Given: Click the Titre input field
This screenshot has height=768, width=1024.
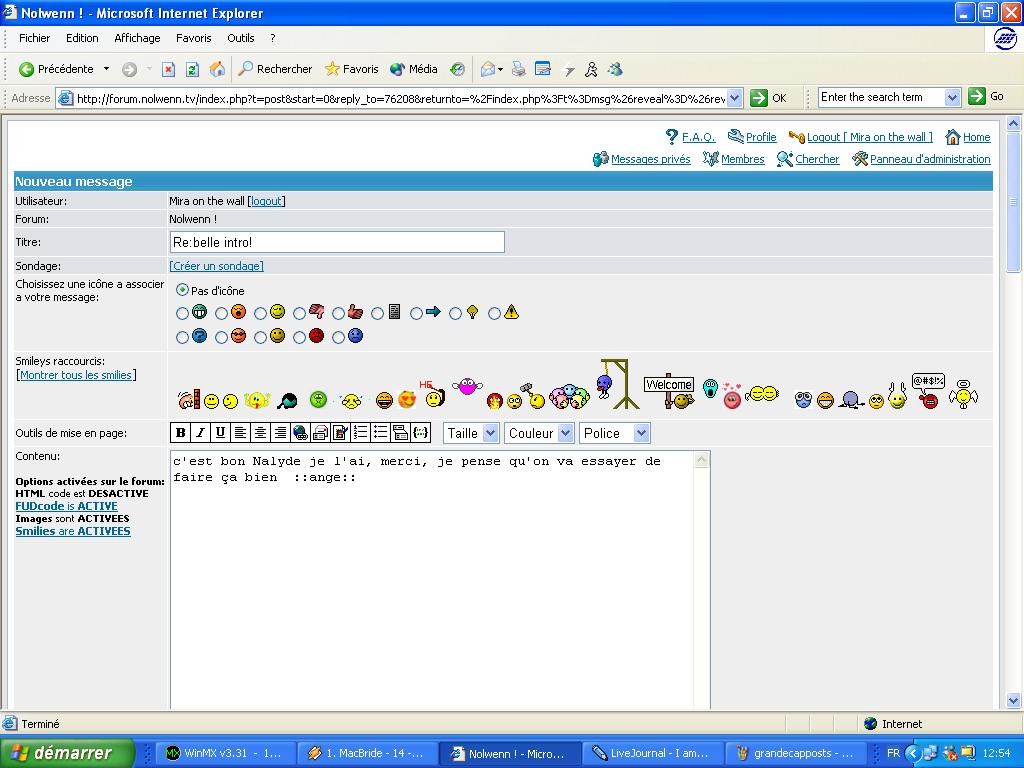Looking at the screenshot, I should 337,242.
